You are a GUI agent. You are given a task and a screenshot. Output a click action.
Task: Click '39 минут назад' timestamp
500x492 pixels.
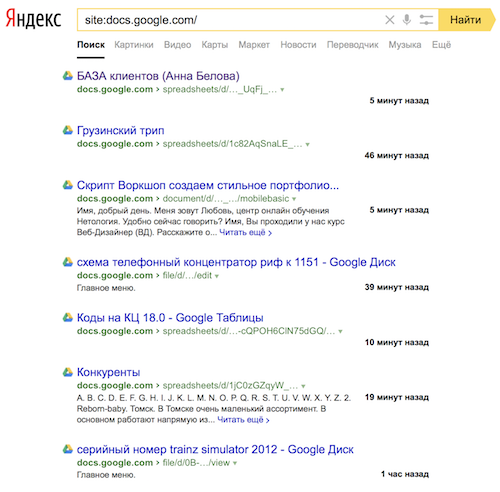(x=397, y=287)
